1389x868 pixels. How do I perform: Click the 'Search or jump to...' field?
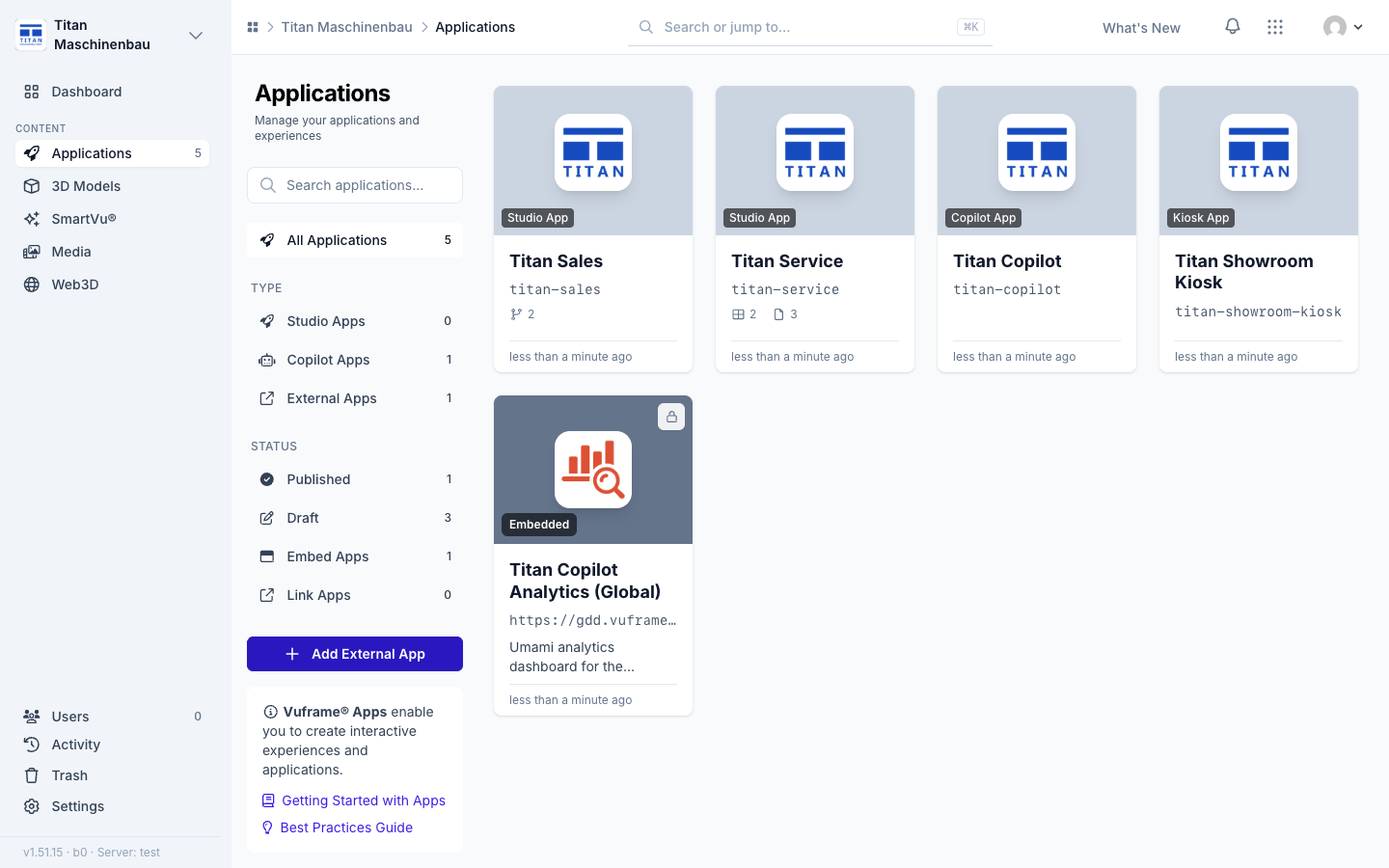coord(810,27)
